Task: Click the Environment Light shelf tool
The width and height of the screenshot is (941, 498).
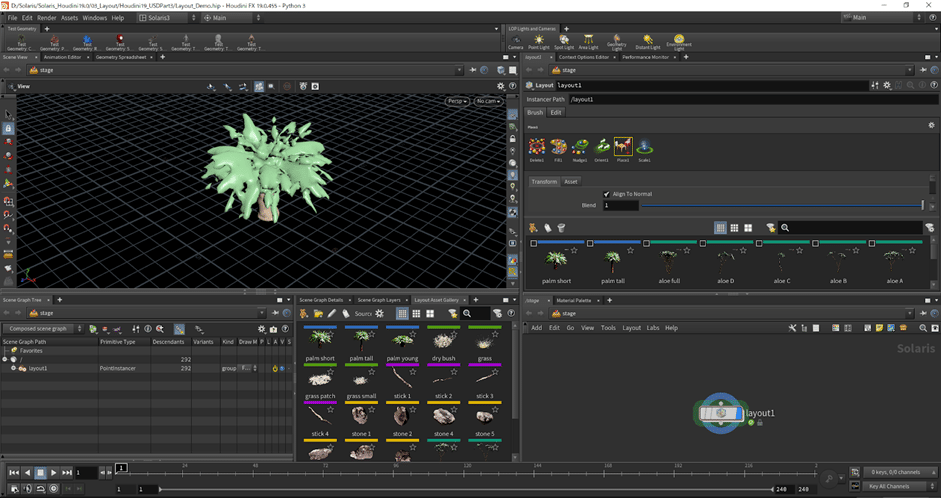Action: (x=678, y=40)
